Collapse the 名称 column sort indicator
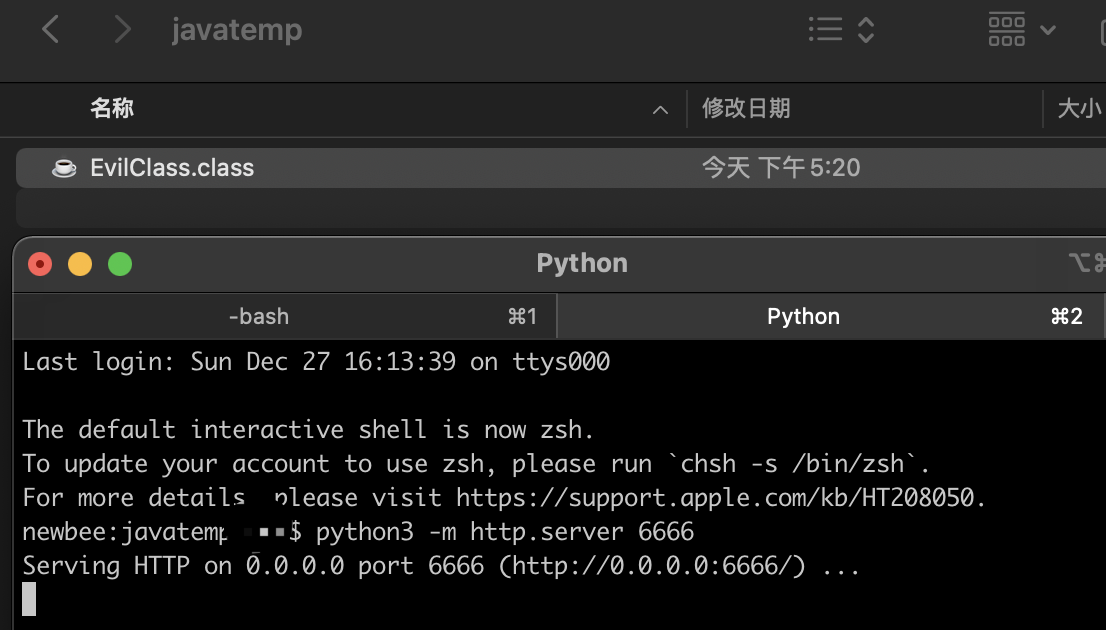The height and width of the screenshot is (630, 1106). (x=659, y=109)
